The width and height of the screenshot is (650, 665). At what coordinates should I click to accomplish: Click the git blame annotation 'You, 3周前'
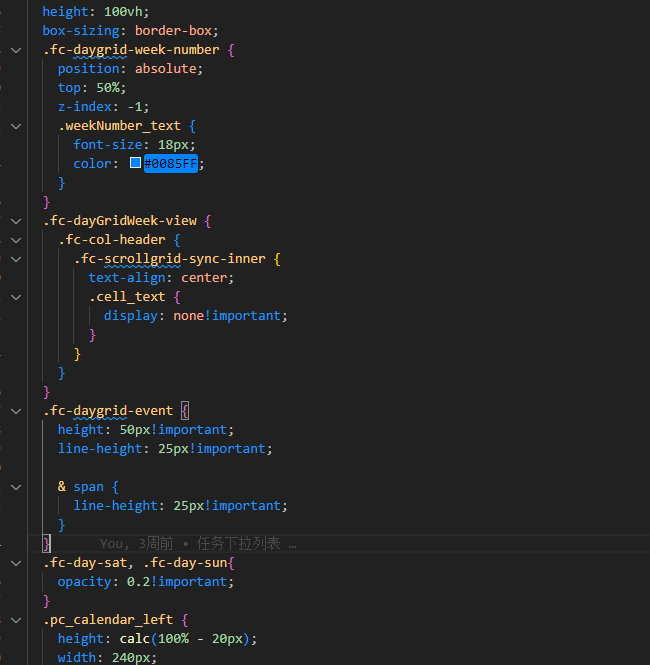(136, 543)
